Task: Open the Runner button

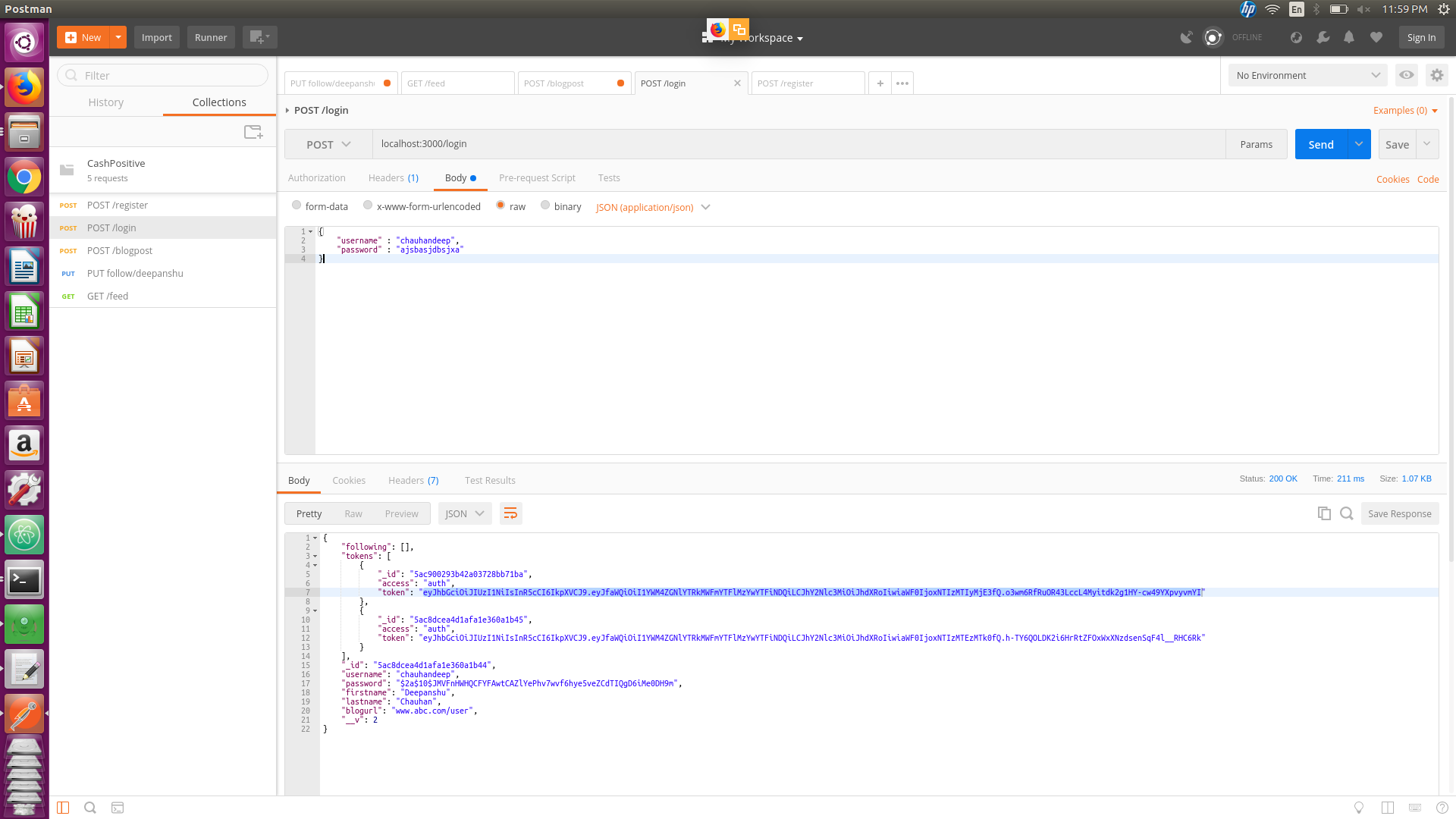Action: click(x=211, y=37)
